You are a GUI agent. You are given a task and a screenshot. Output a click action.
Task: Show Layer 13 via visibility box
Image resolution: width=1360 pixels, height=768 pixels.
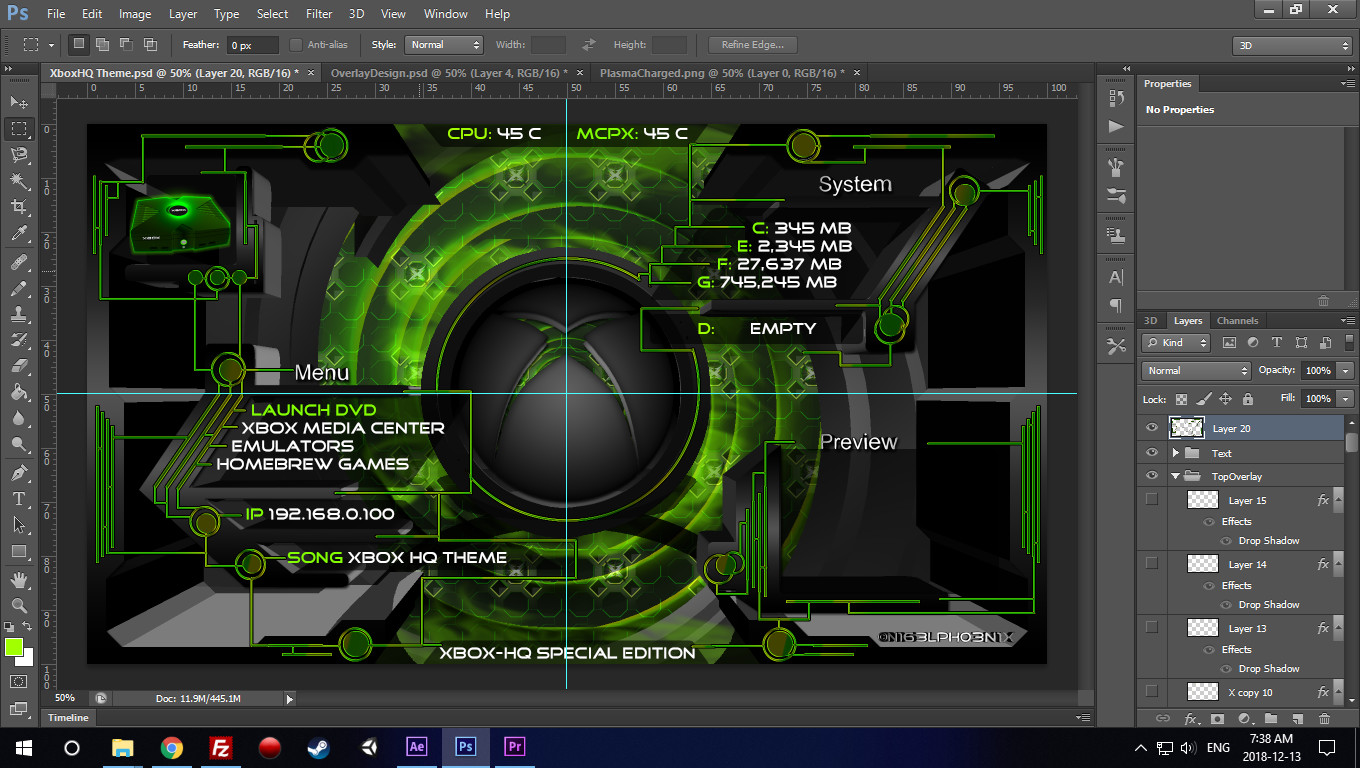1152,627
